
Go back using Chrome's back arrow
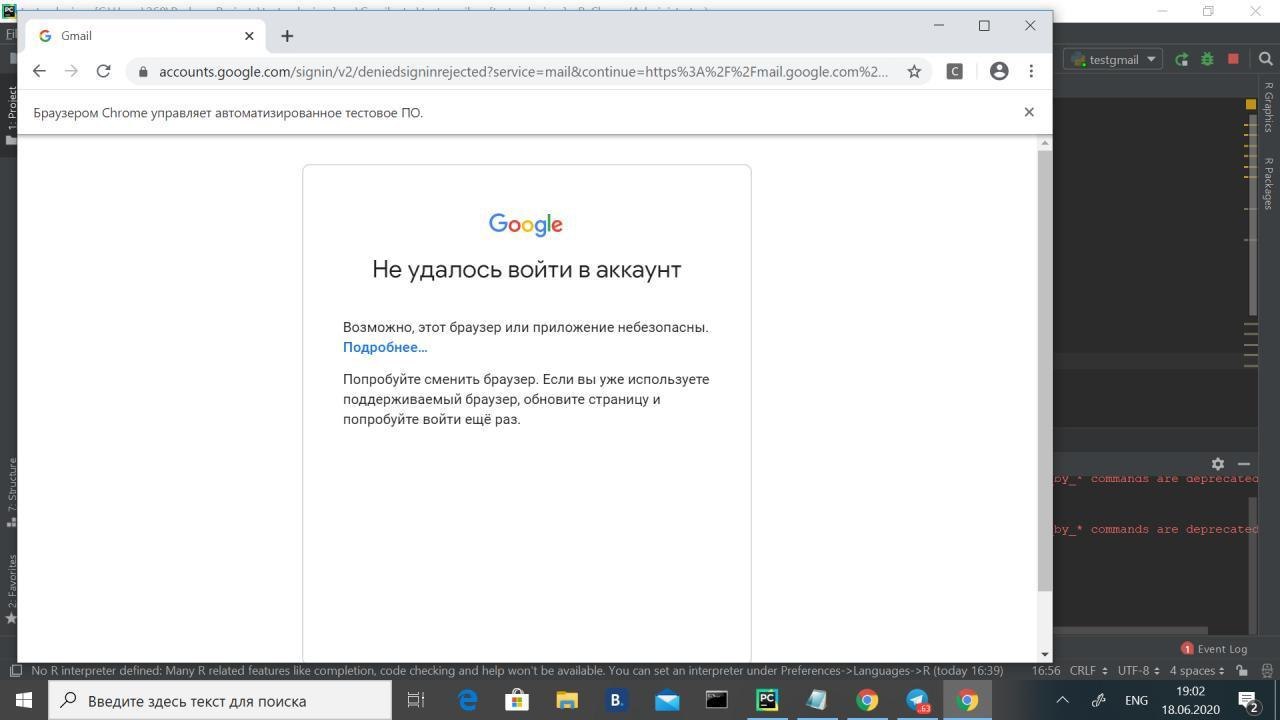pos(39,71)
